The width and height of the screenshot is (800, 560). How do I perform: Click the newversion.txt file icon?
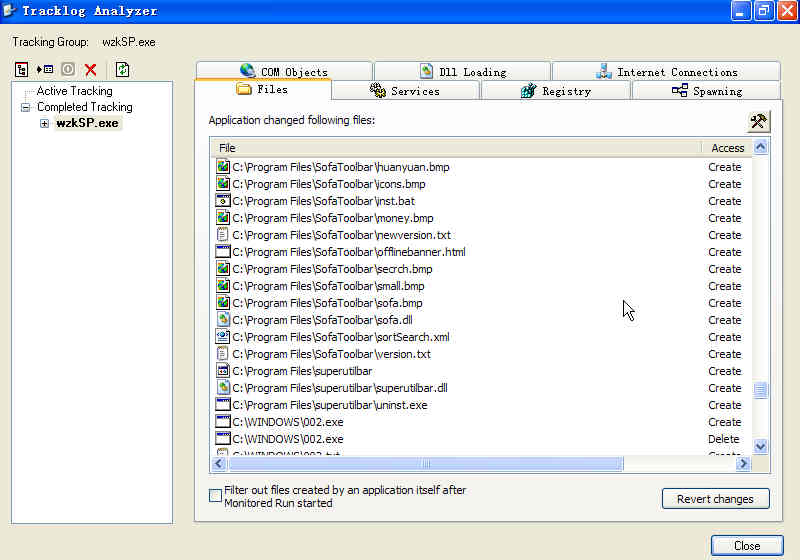point(223,235)
